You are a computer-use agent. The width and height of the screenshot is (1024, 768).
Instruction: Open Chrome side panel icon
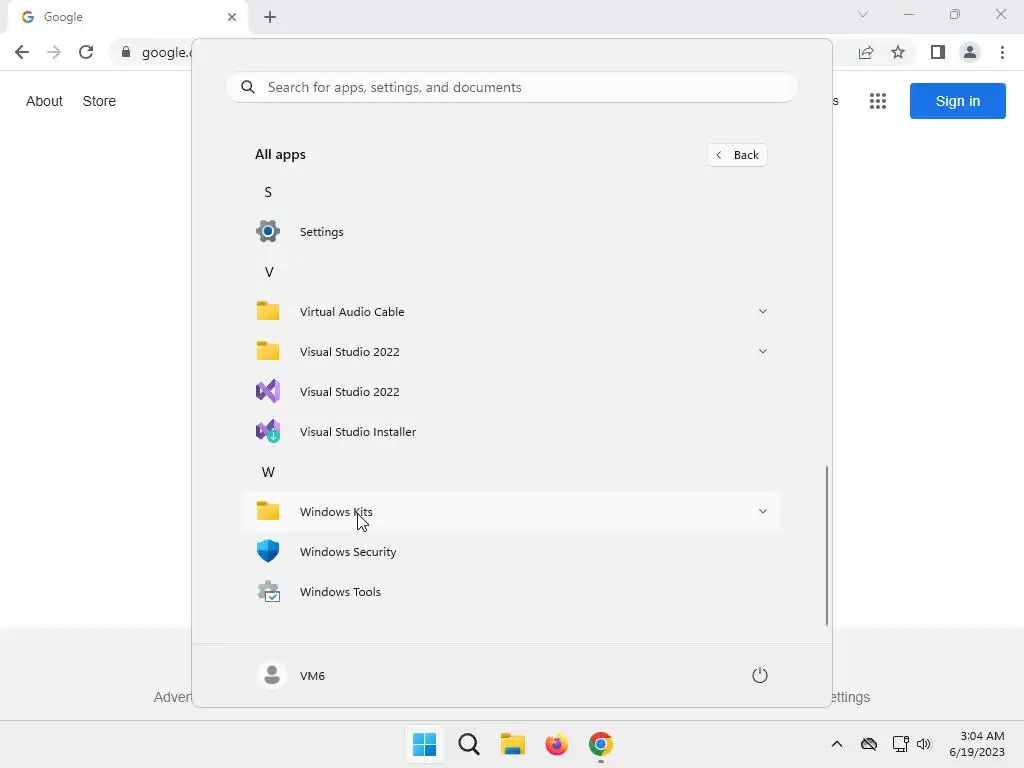coord(938,52)
